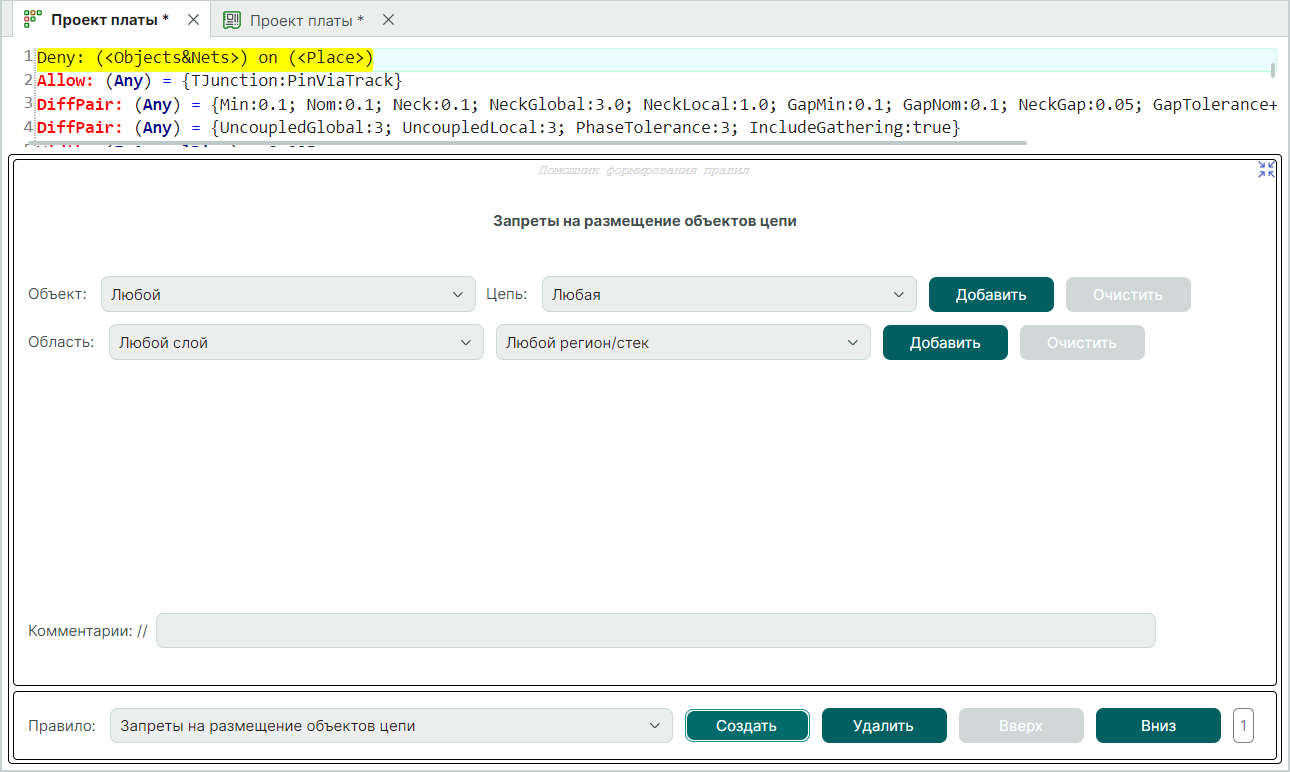Image resolution: width=1290 pixels, height=772 pixels.
Task: Switch to the inactive Проект платы tab
Action: 306,20
